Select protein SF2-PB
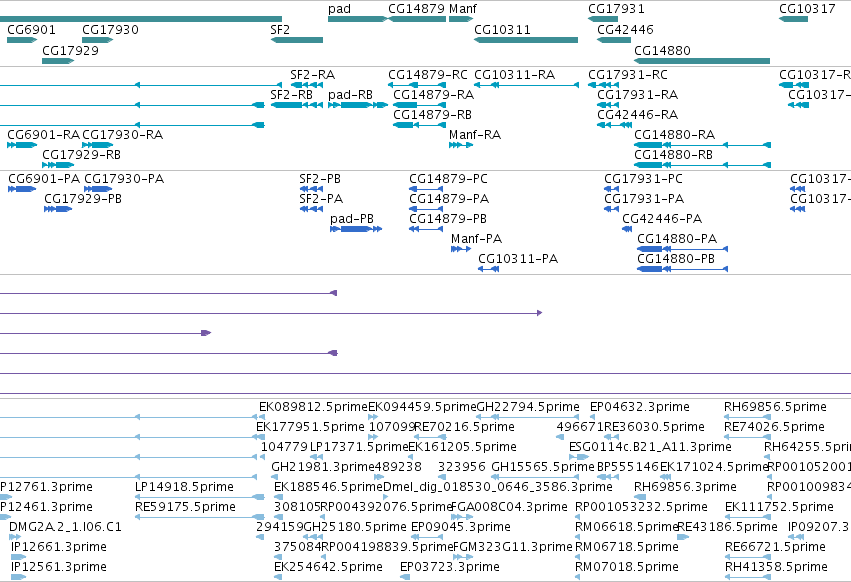851x582 pixels. pos(312,189)
